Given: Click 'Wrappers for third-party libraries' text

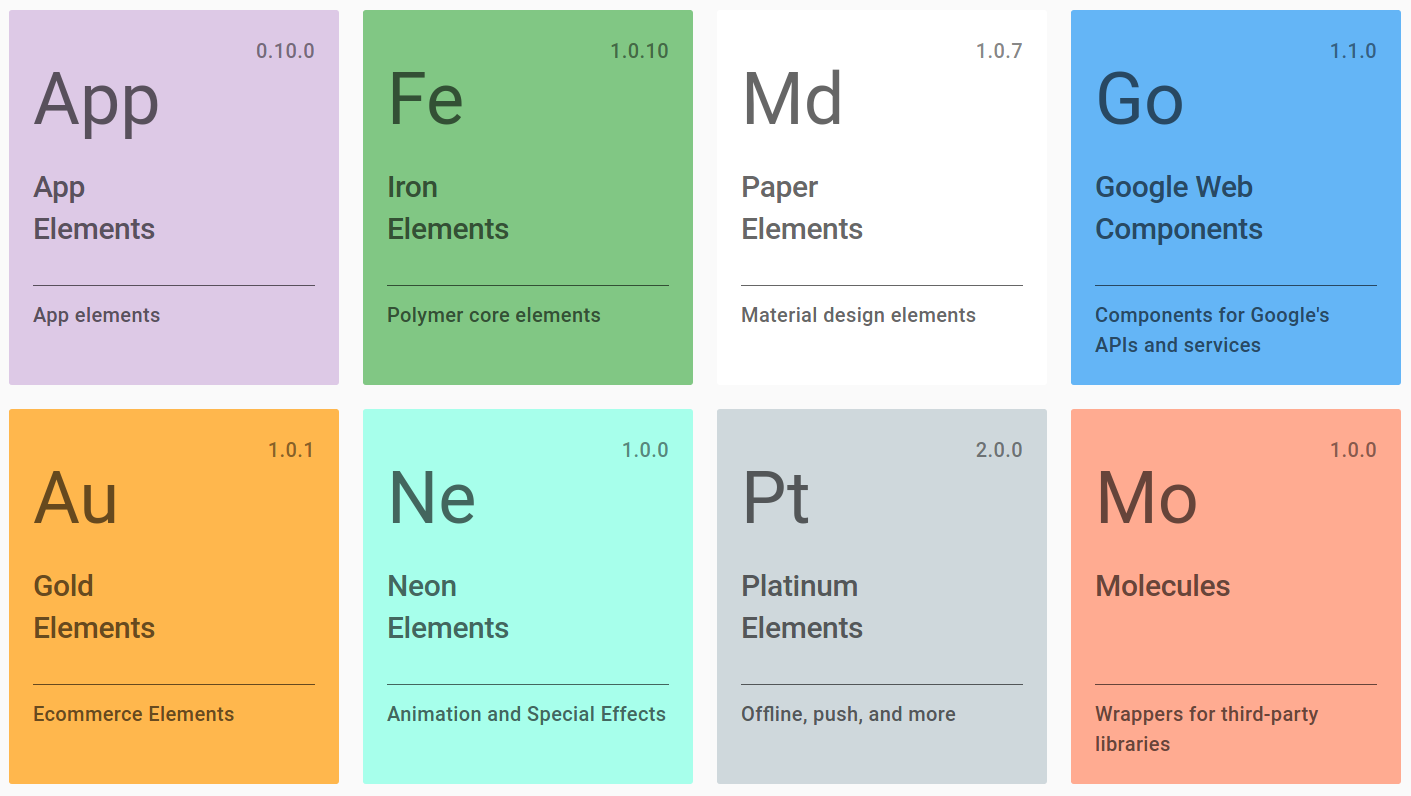Looking at the screenshot, I should 1206,729.
